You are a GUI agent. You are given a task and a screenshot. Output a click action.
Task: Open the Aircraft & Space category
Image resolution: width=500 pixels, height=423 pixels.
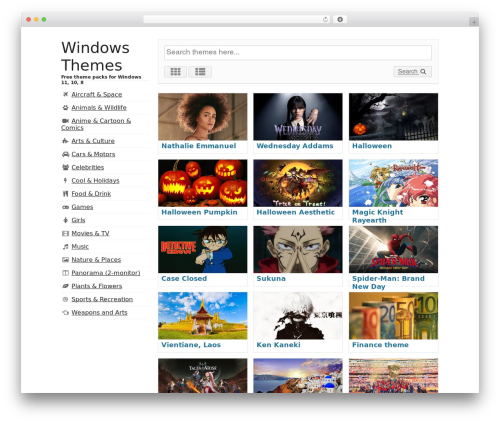97,94
